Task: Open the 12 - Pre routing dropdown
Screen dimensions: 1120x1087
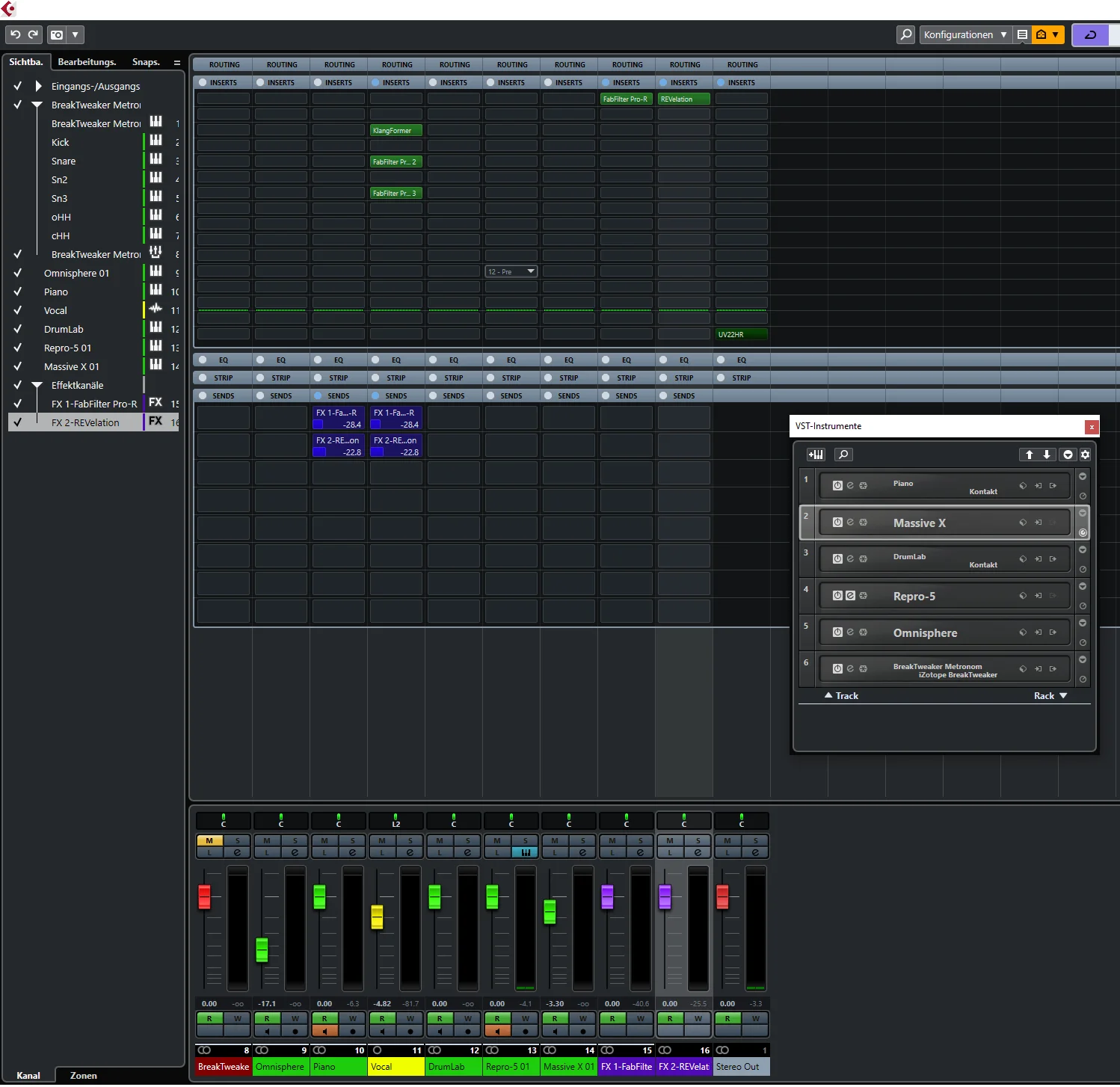Action: 511,271
